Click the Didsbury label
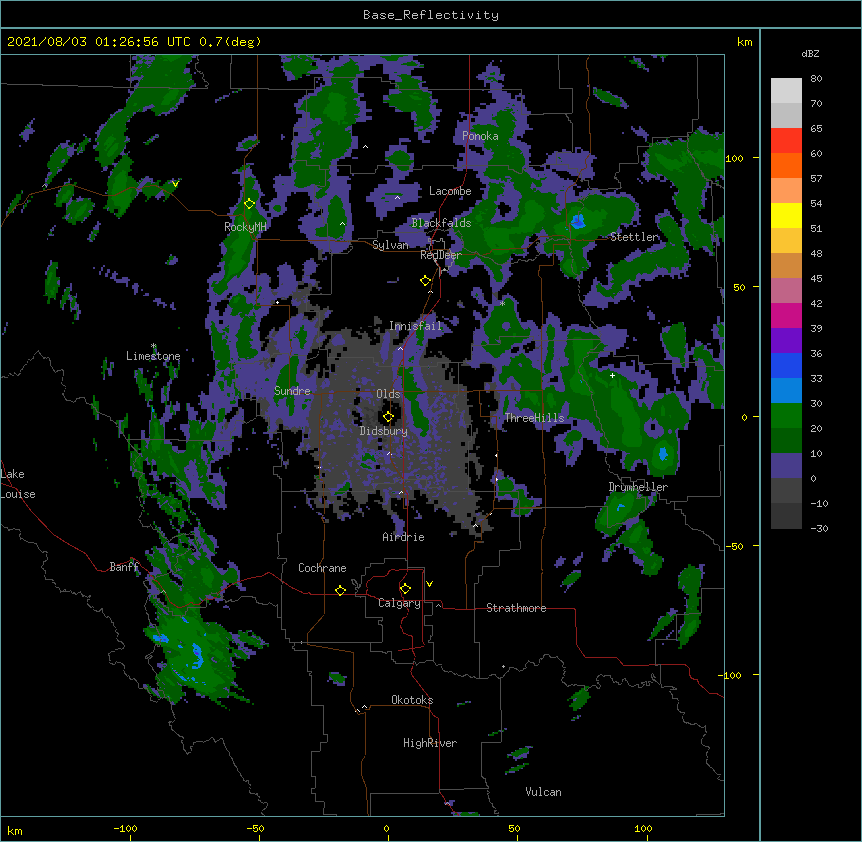The width and height of the screenshot is (862, 842). tap(384, 431)
